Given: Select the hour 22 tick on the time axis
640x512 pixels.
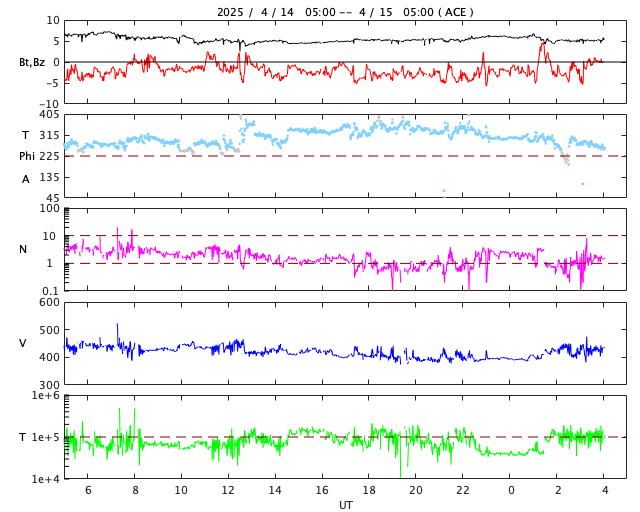Looking at the screenshot, I should [463, 490].
